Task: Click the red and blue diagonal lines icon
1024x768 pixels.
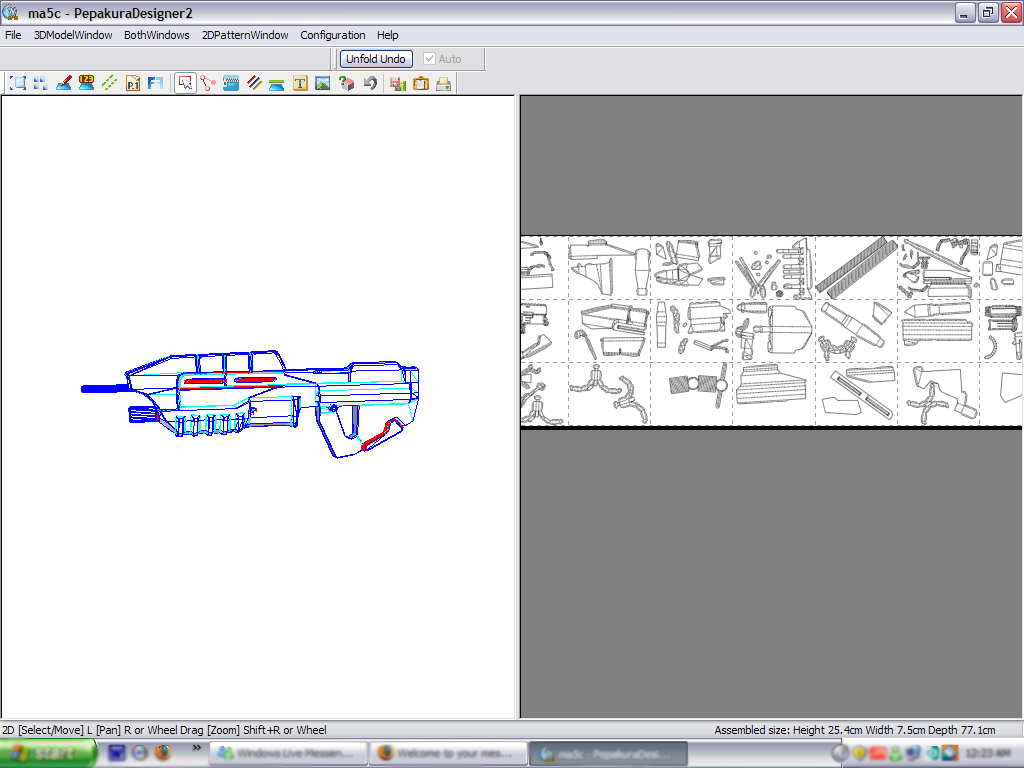Action: (254, 83)
